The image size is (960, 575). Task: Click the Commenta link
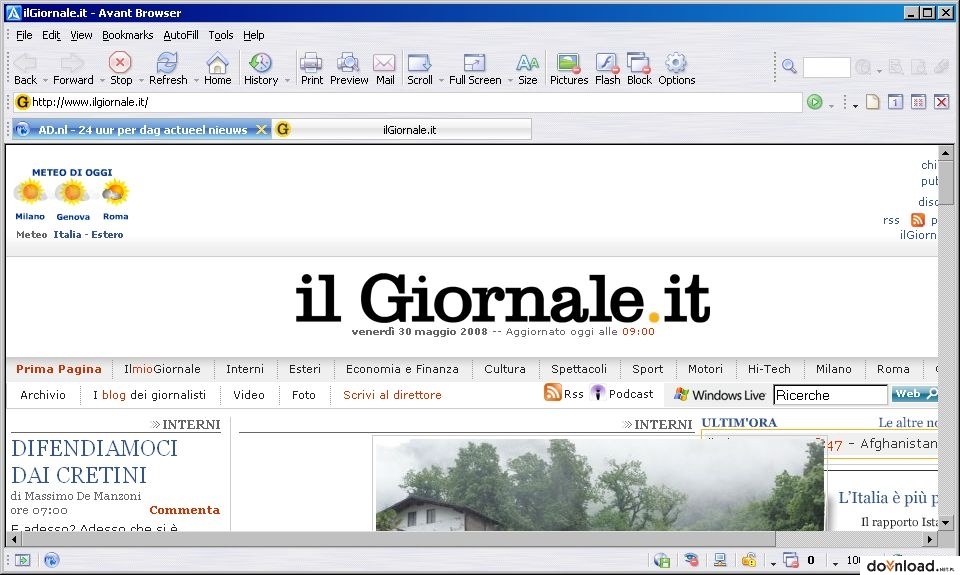click(x=184, y=509)
